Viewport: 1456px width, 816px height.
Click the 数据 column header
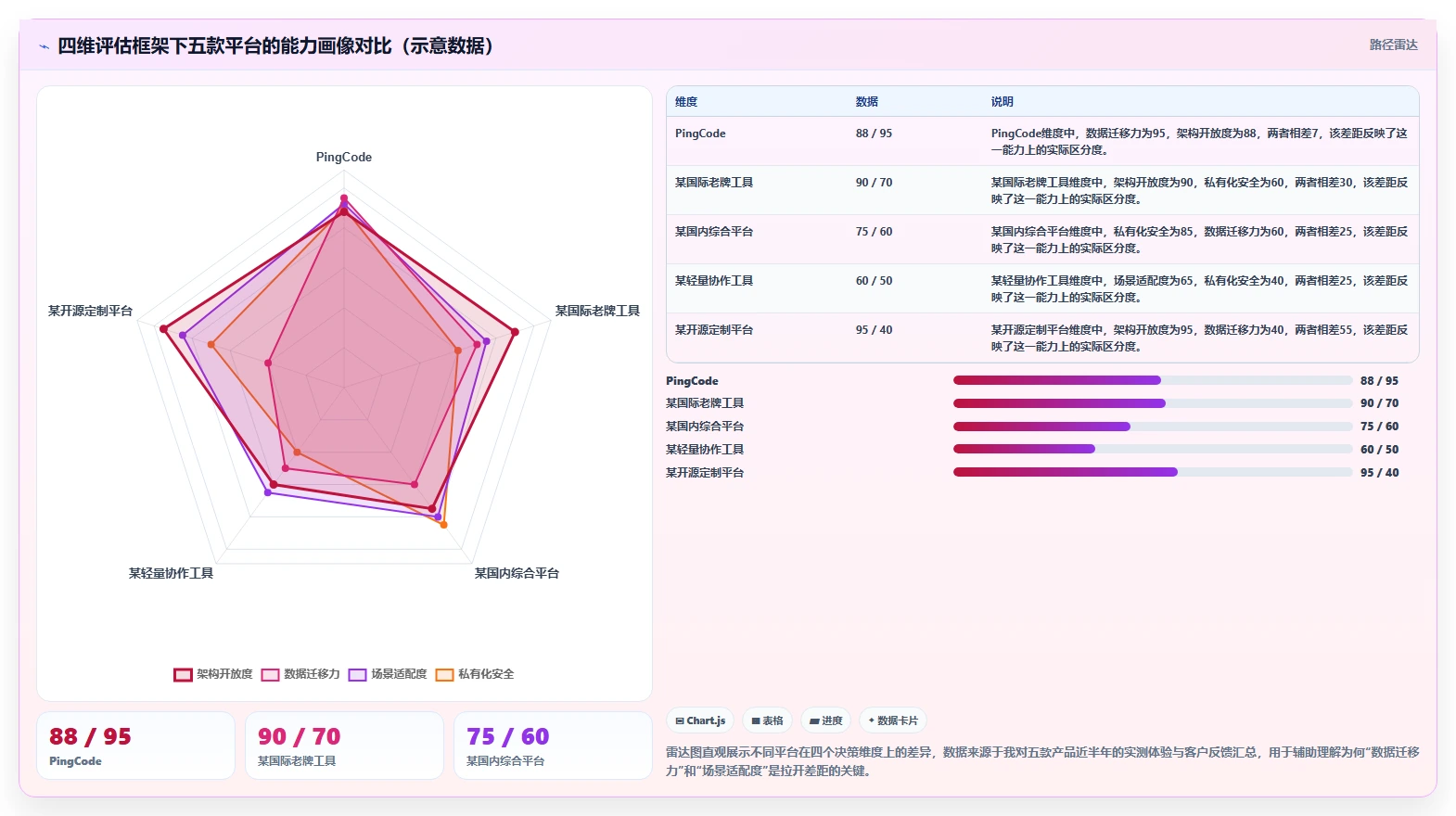[x=867, y=102]
